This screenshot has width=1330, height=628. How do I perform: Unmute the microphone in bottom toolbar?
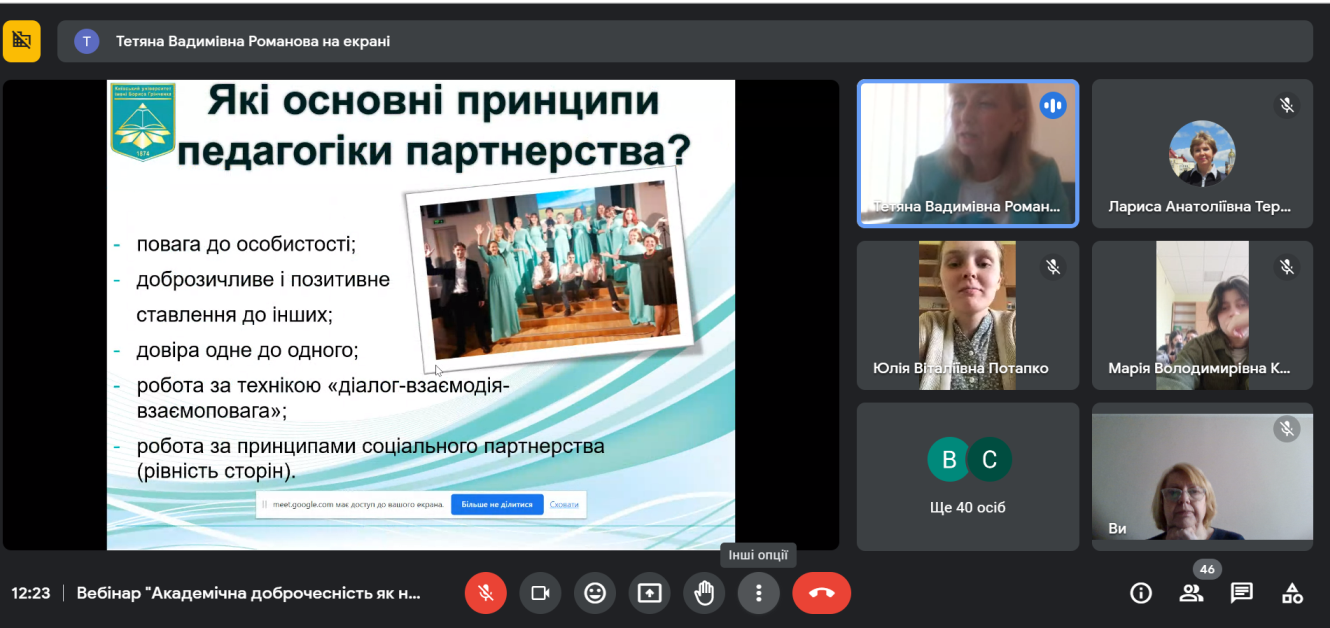tap(485, 593)
